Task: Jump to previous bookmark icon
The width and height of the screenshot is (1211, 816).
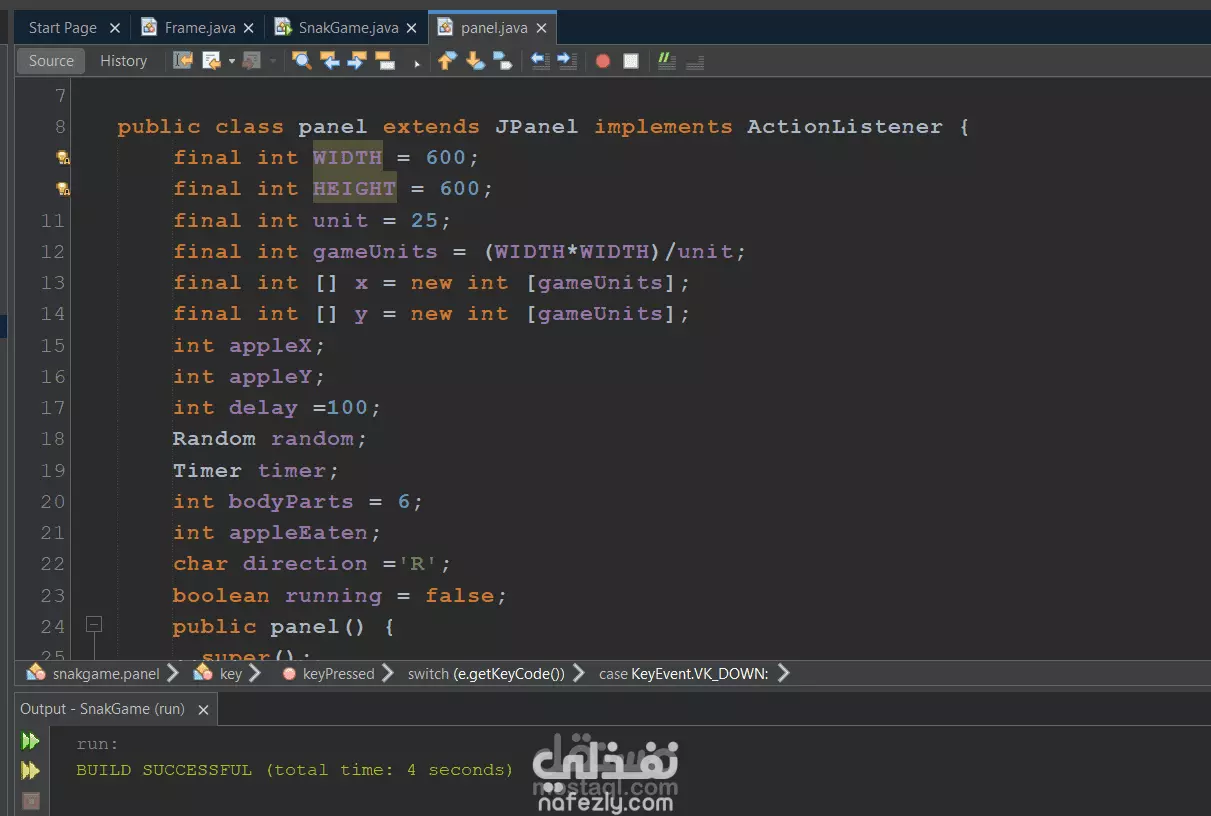Action: coord(447,61)
